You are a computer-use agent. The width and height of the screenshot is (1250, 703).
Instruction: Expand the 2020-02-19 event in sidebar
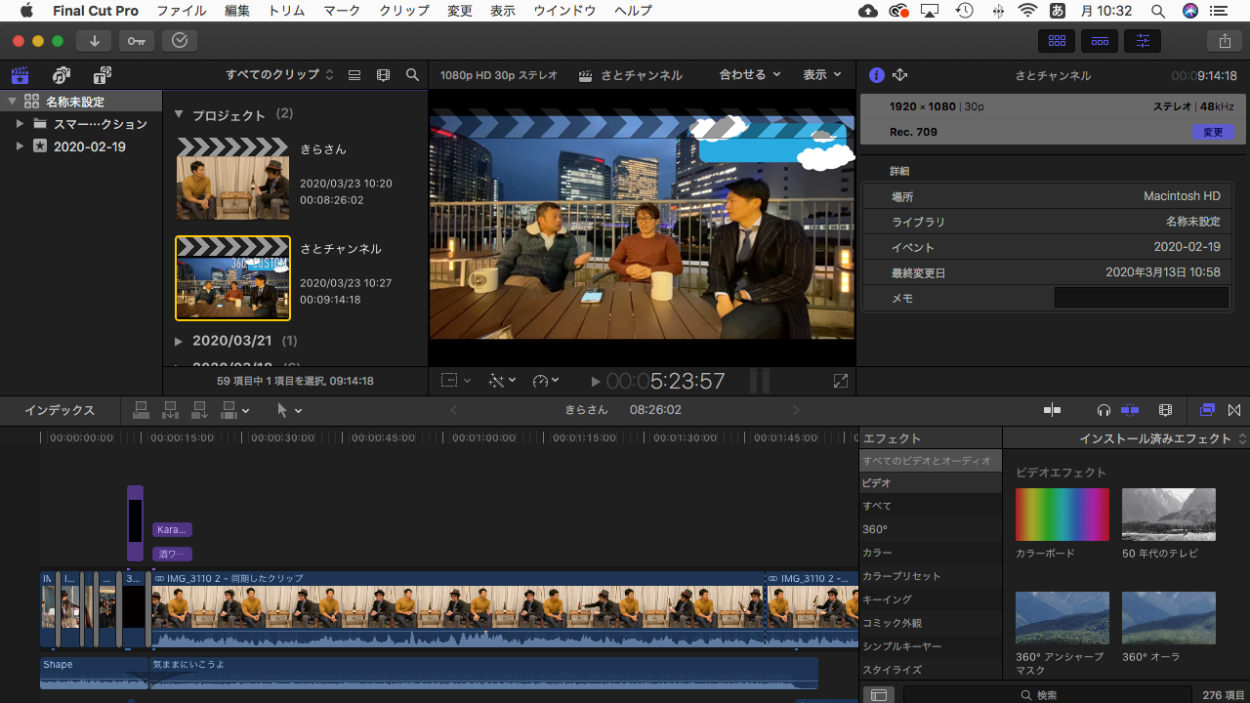click(20, 147)
